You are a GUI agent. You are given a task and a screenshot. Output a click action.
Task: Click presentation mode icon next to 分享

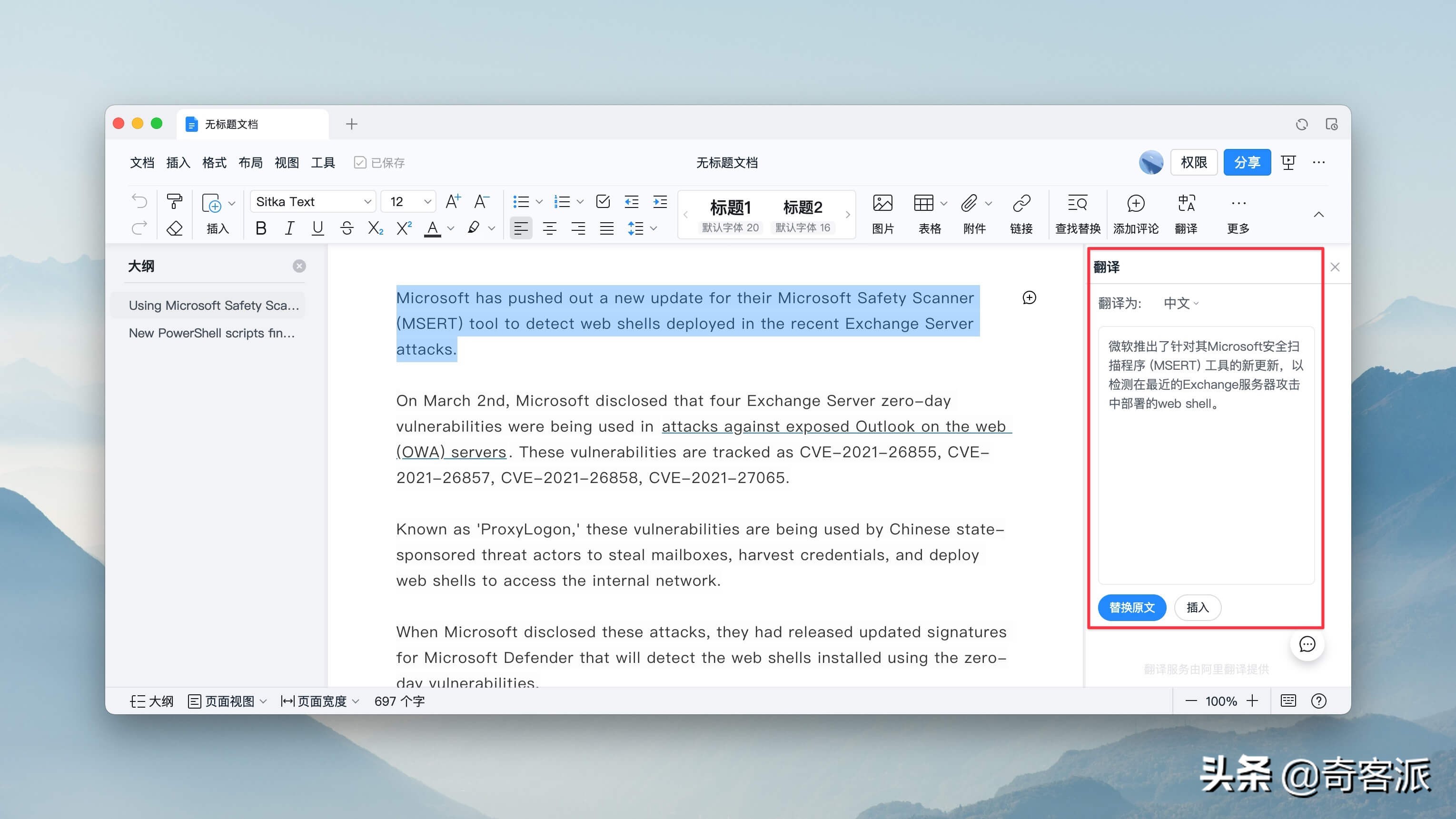pos(1288,163)
